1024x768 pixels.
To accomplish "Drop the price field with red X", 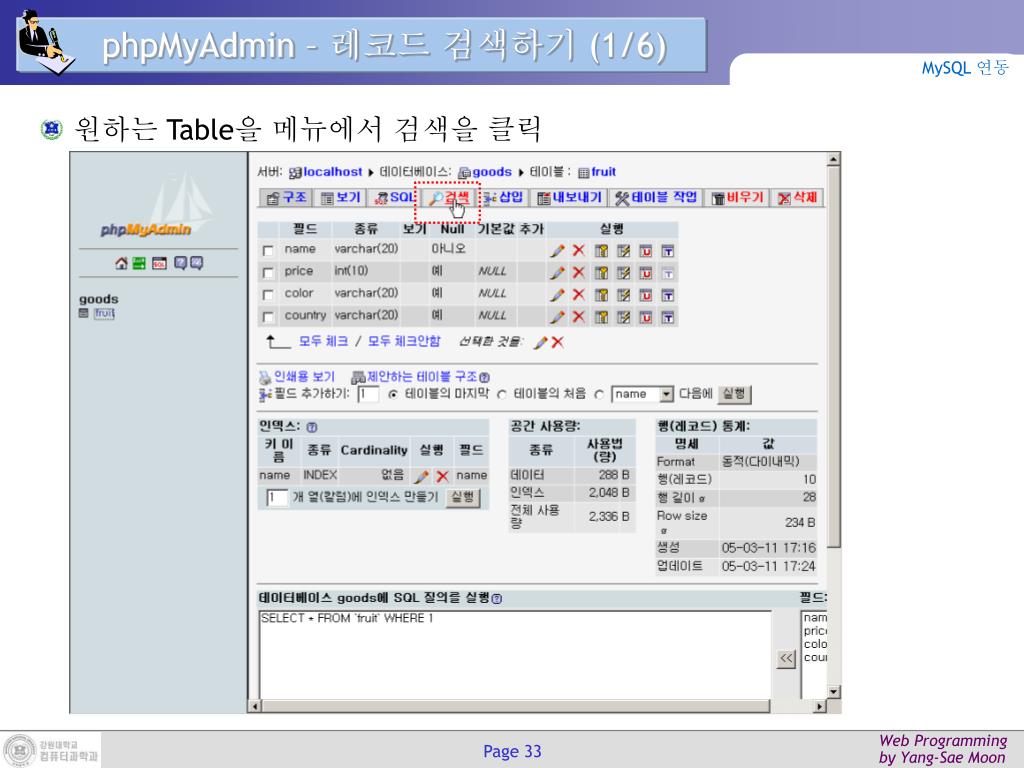I will (x=579, y=273).
